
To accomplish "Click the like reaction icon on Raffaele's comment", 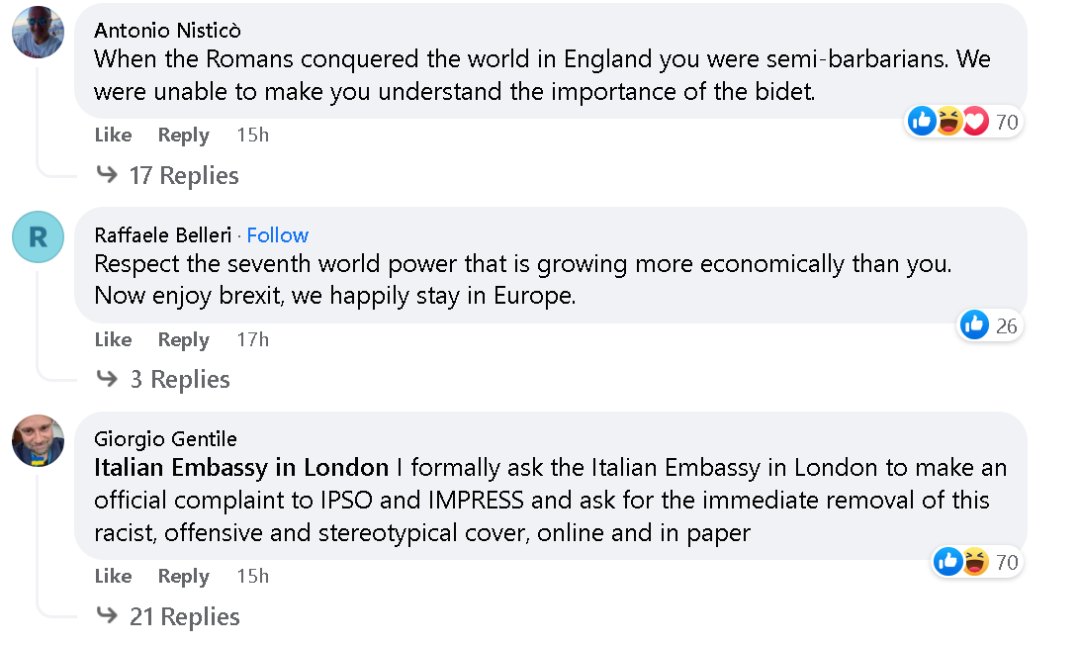I will (974, 325).
